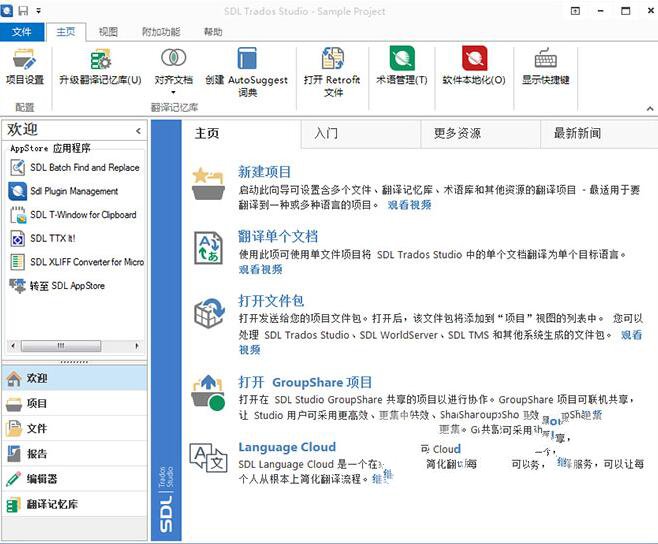Switch to 翻译记忆库 view in sidebar
The height and width of the screenshot is (544, 658).
click(75, 504)
